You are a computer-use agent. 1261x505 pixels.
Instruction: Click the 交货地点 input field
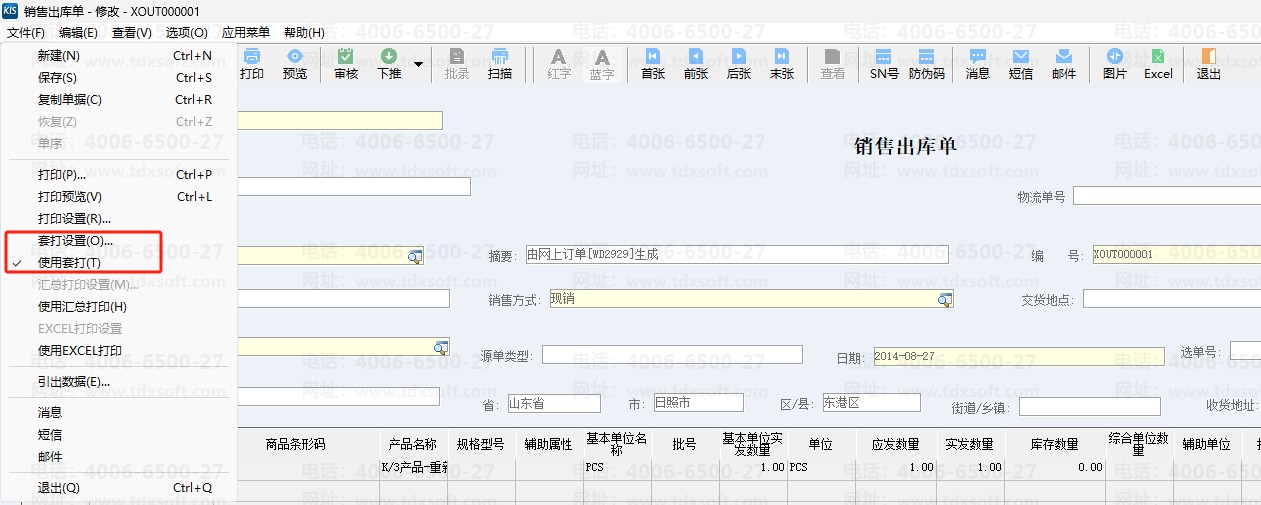click(1172, 298)
